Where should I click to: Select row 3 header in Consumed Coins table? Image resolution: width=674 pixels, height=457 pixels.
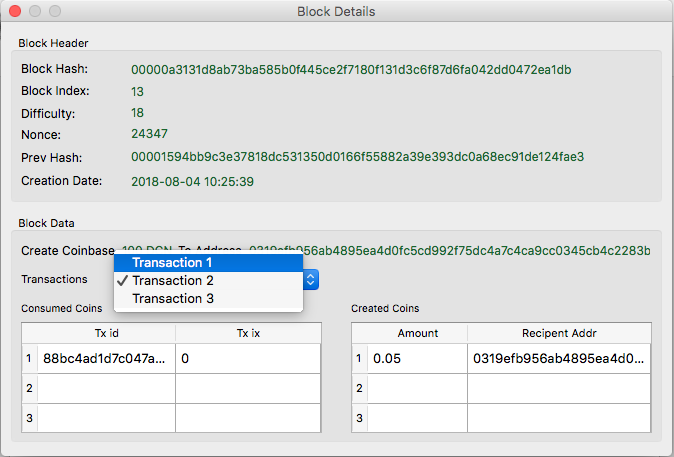(x=29, y=418)
